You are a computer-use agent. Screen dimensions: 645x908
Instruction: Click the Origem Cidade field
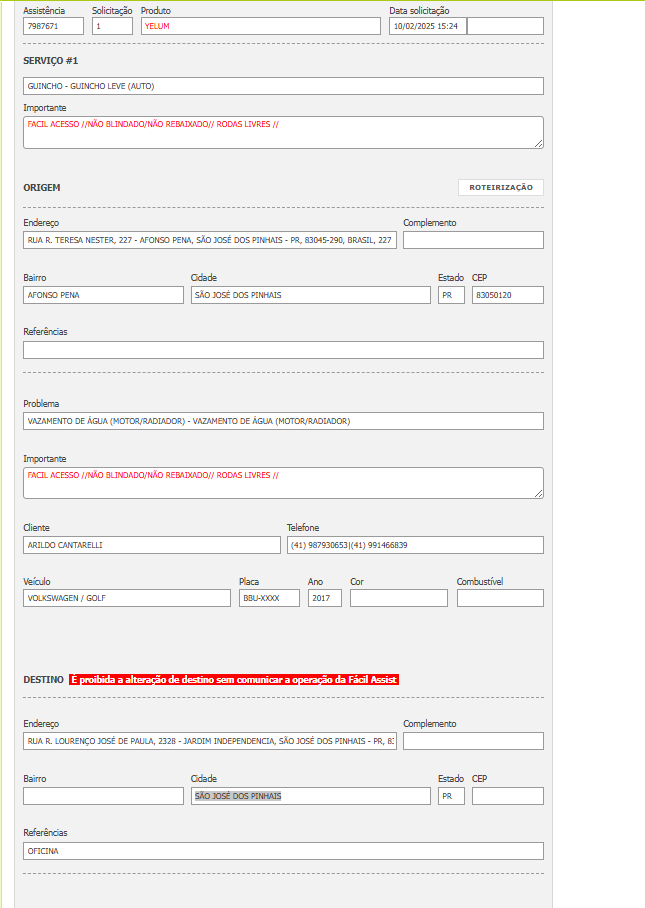coord(310,295)
